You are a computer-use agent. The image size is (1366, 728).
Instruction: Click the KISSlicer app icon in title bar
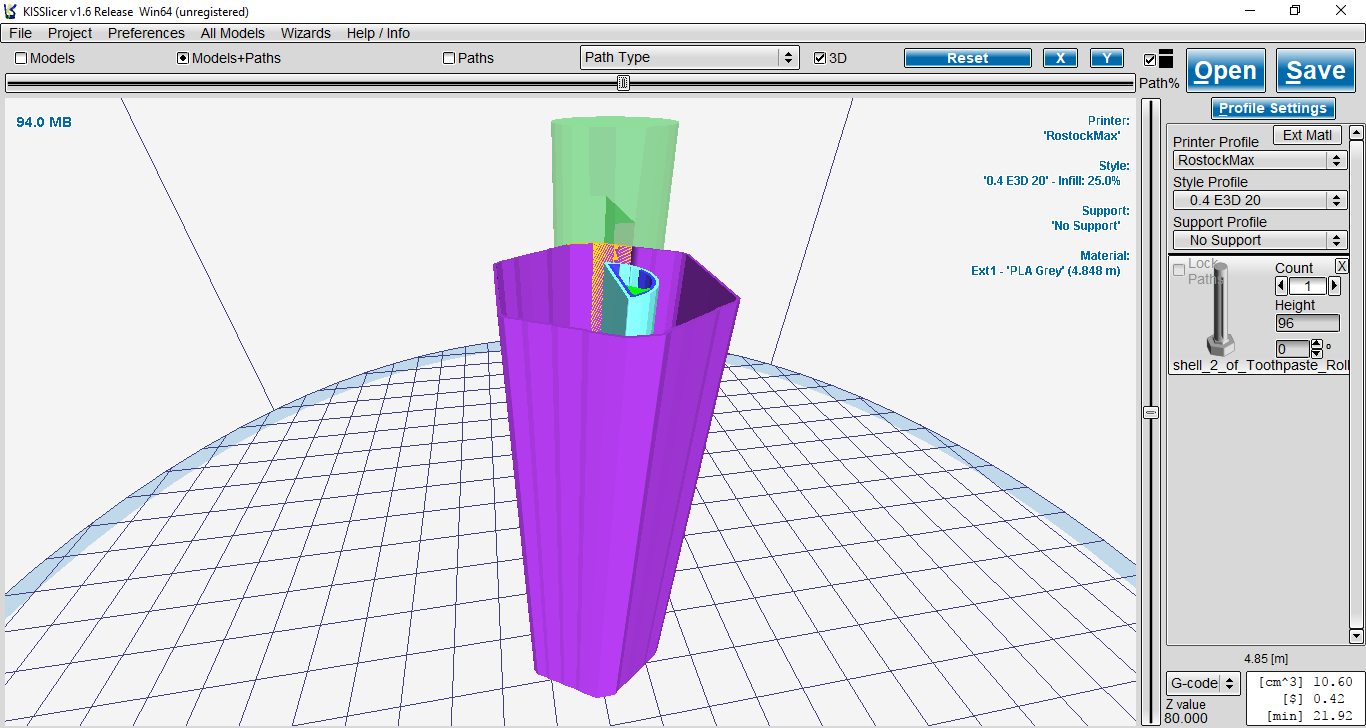(10, 11)
